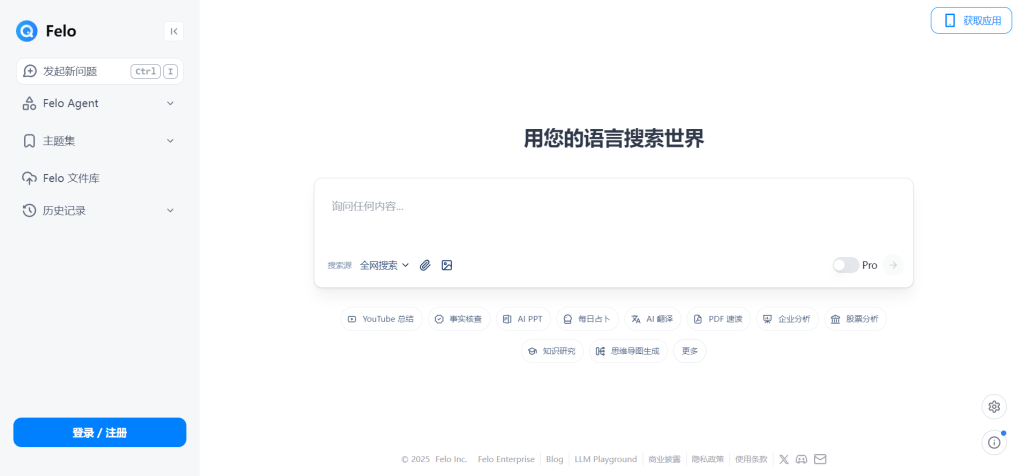
Task: Open the 使用条款 link
Action: click(751, 460)
